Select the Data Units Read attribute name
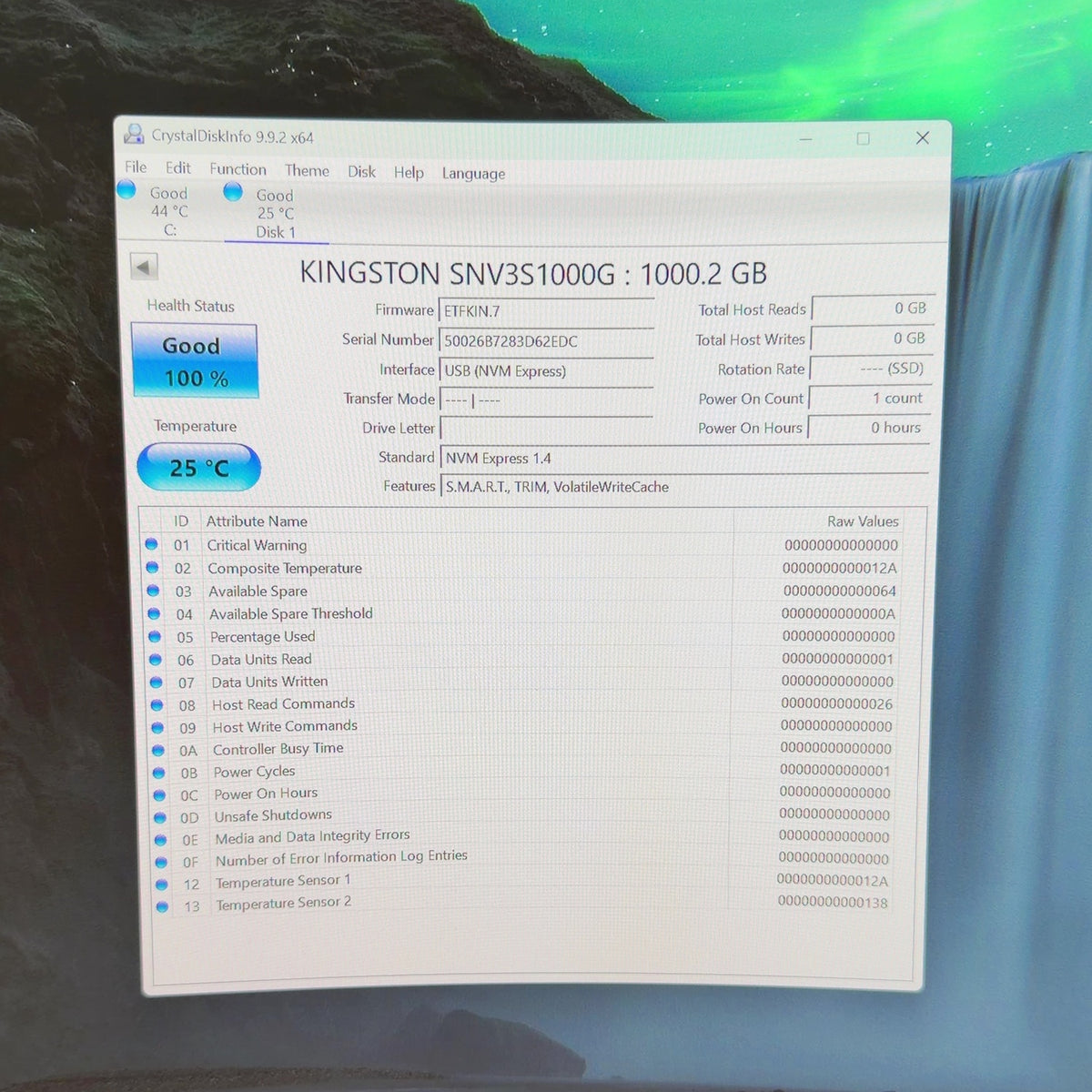This screenshot has width=1092, height=1092. pos(261,660)
